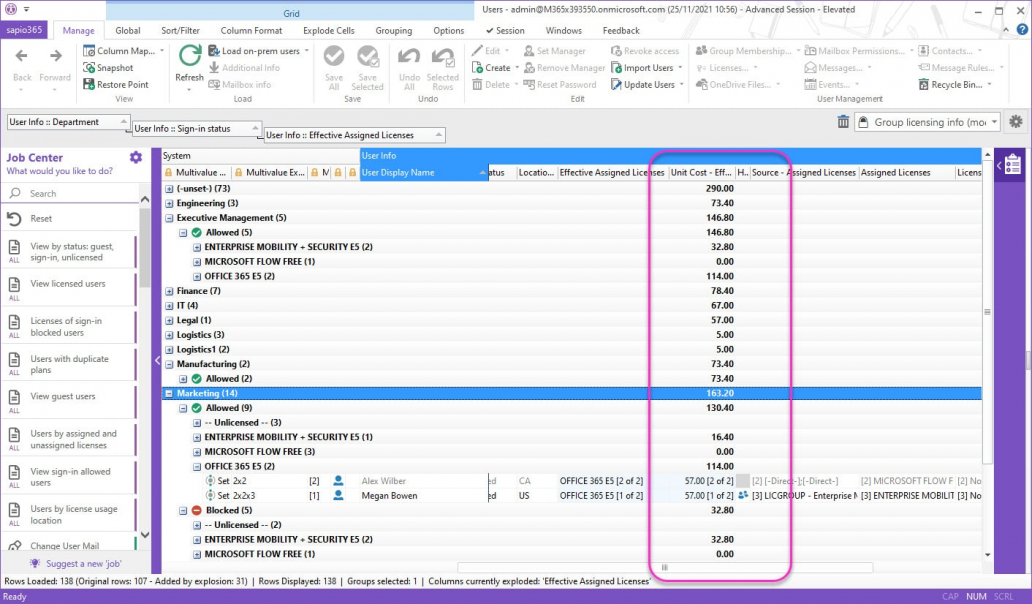Click the Save Selected icon

click(x=367, y=56)
